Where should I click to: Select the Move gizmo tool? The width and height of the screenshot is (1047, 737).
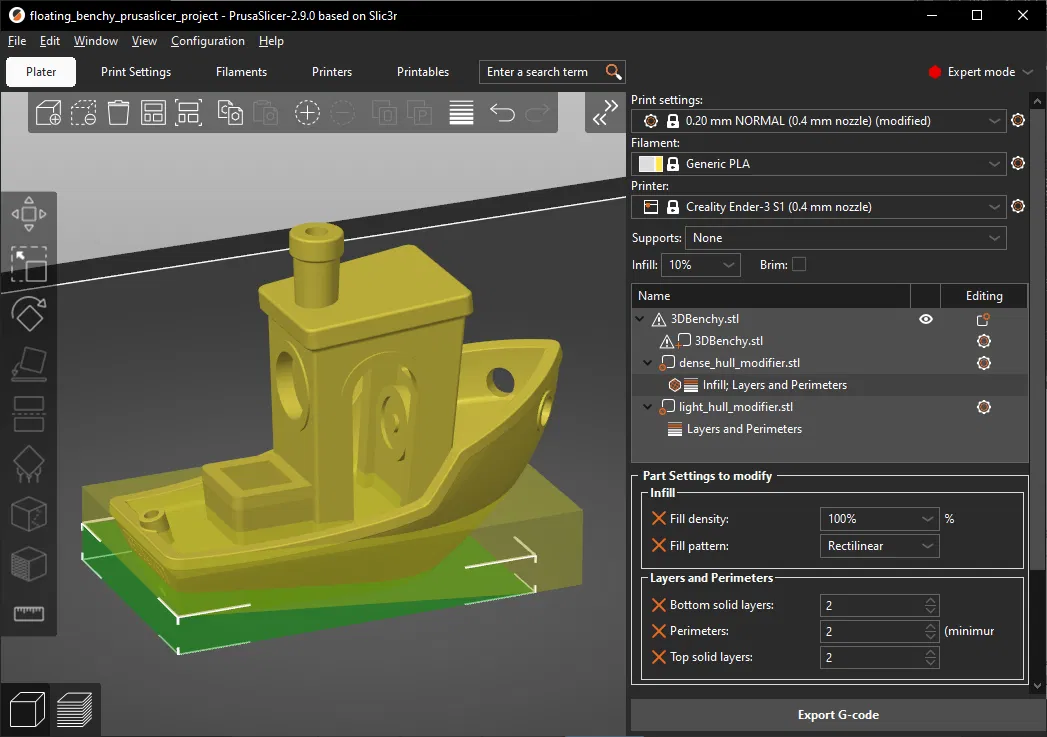(29, 214)
